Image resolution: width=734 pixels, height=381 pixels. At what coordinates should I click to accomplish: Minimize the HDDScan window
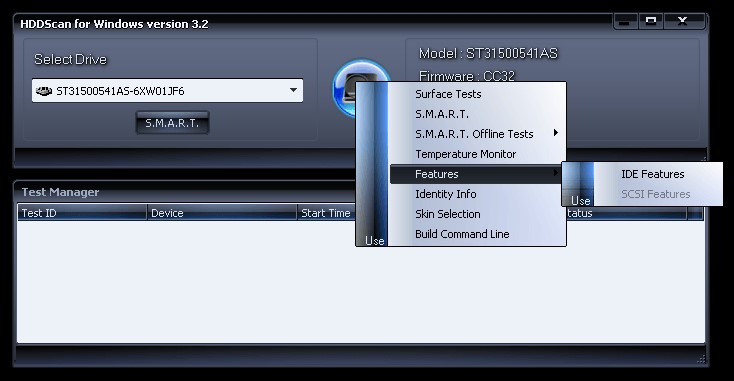[625, 22]
